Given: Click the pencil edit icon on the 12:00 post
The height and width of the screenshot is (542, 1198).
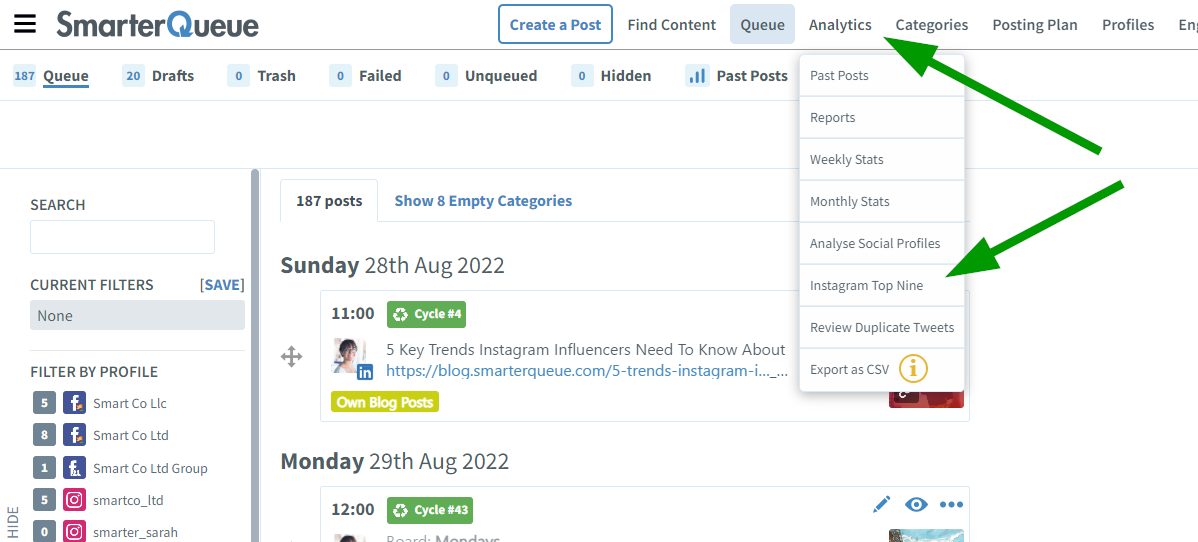Looking at the screenshot, I should 881,505.
